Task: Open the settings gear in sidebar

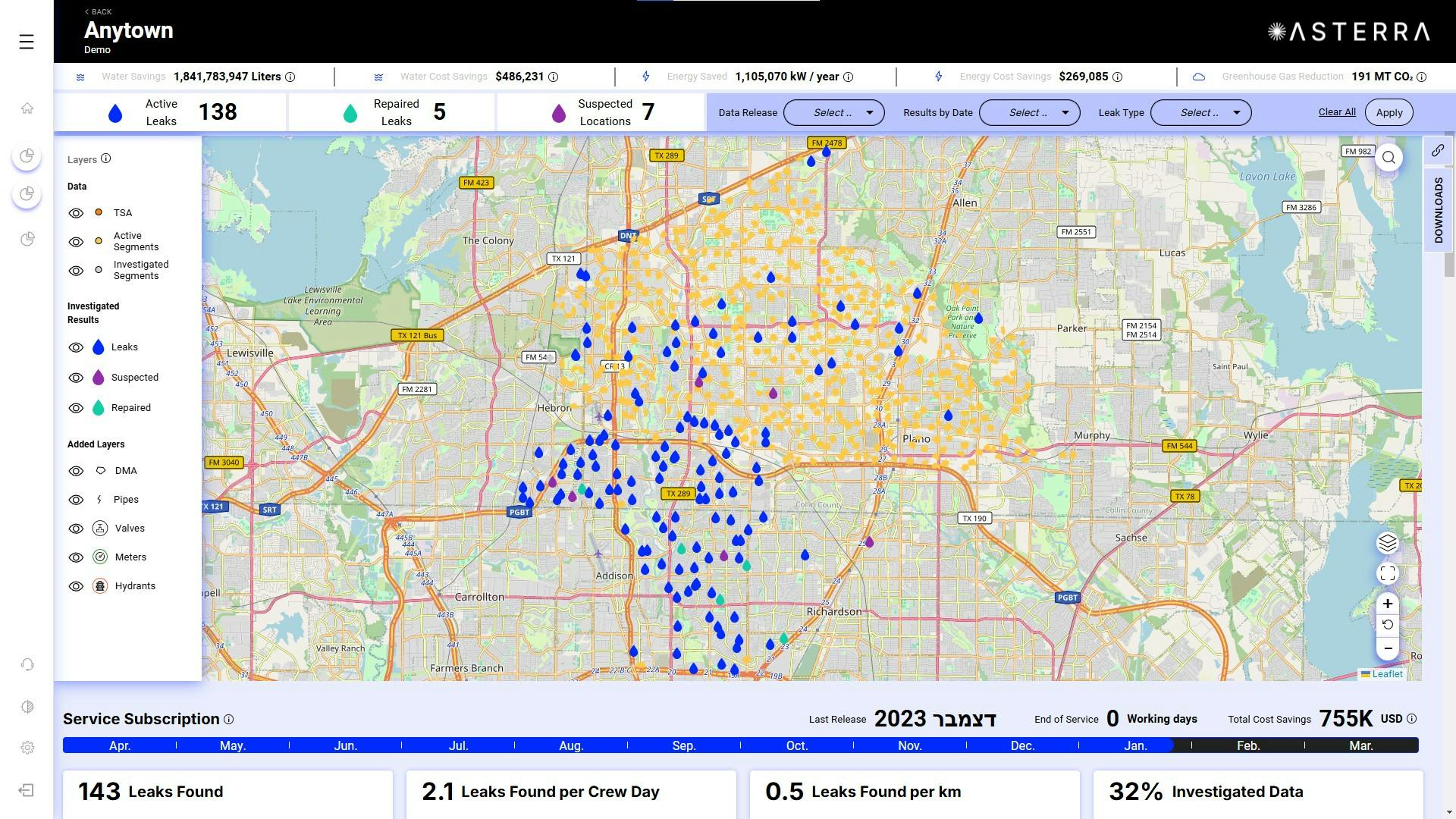Action: click(27, 748)
